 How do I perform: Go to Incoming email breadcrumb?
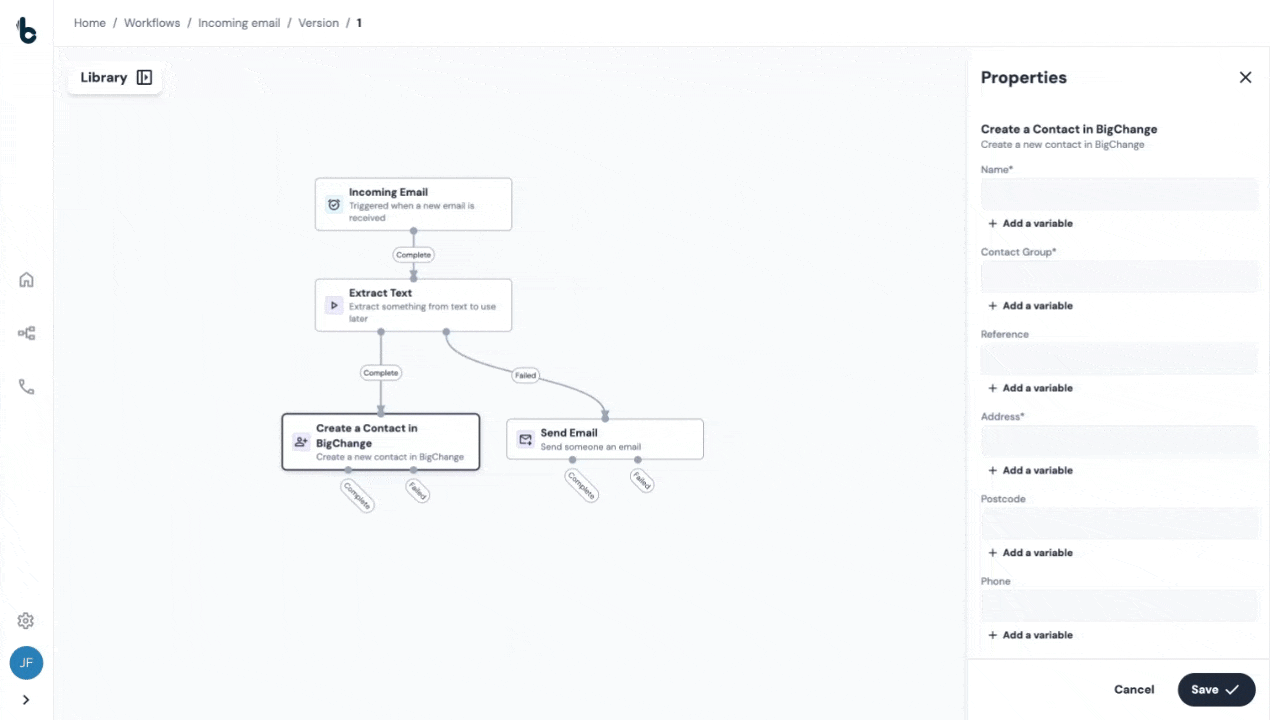click(239, 23)
